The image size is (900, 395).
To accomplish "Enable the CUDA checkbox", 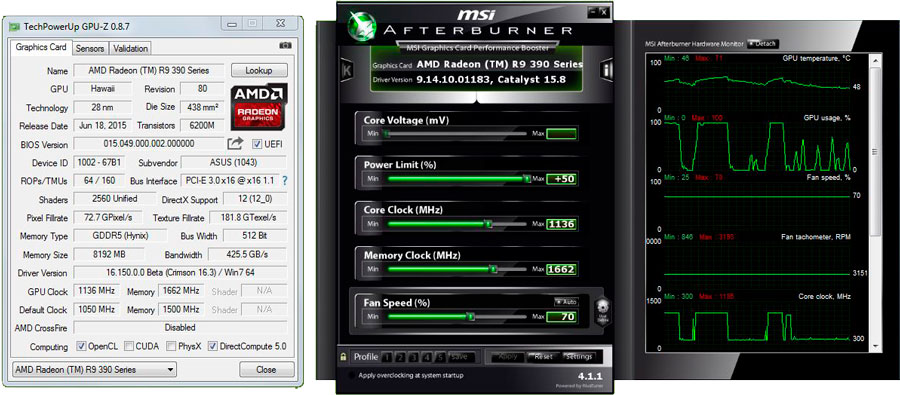I will 129,346.
